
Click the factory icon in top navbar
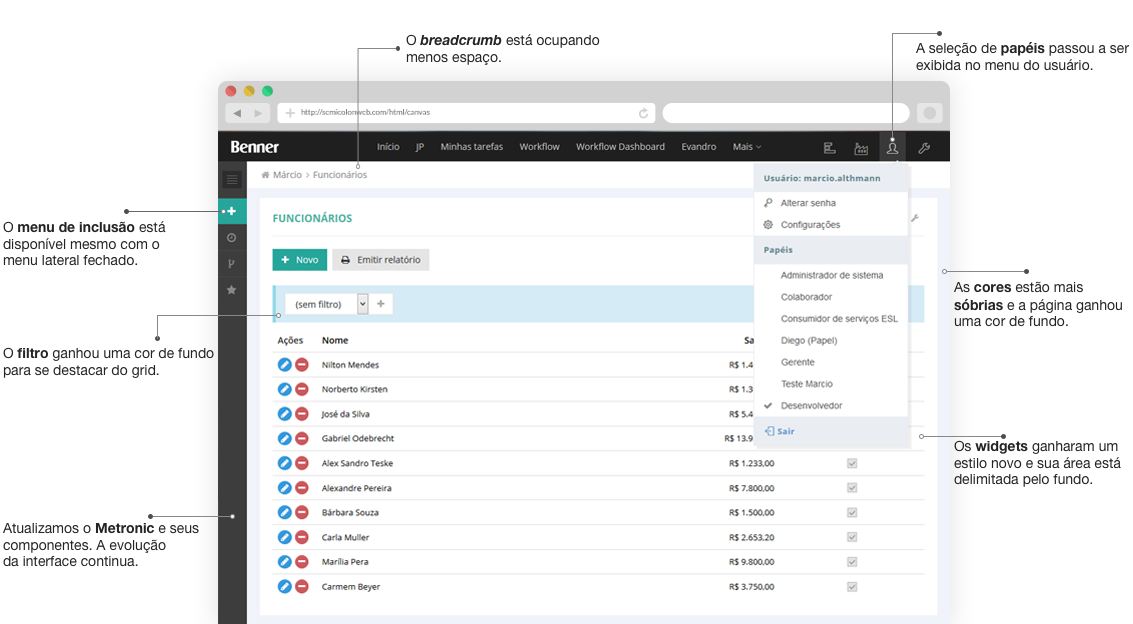[x=860, y=148]
